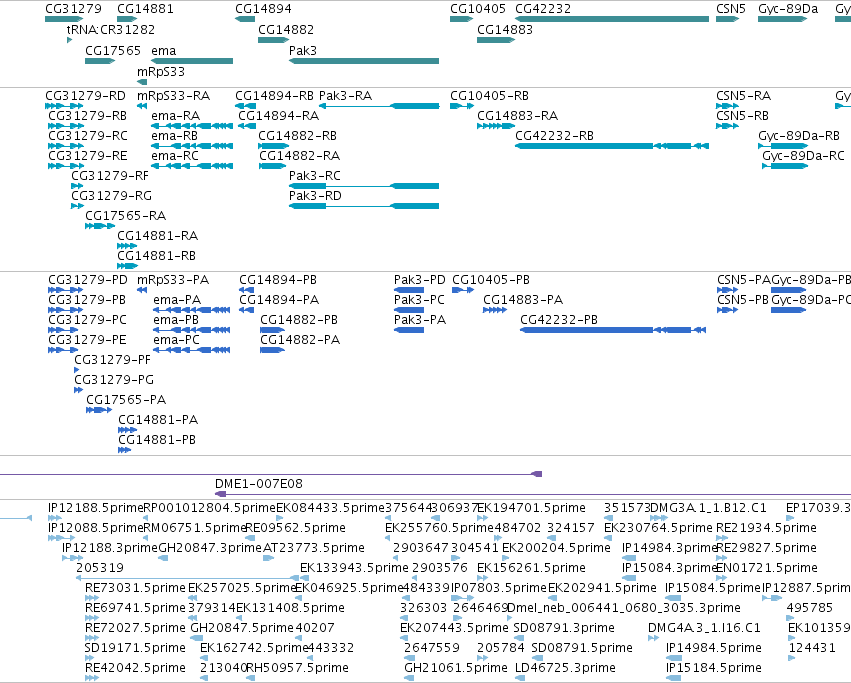Open the IP15184.5prime EST label
Screen dimensions: 851x683
(714, 668)
